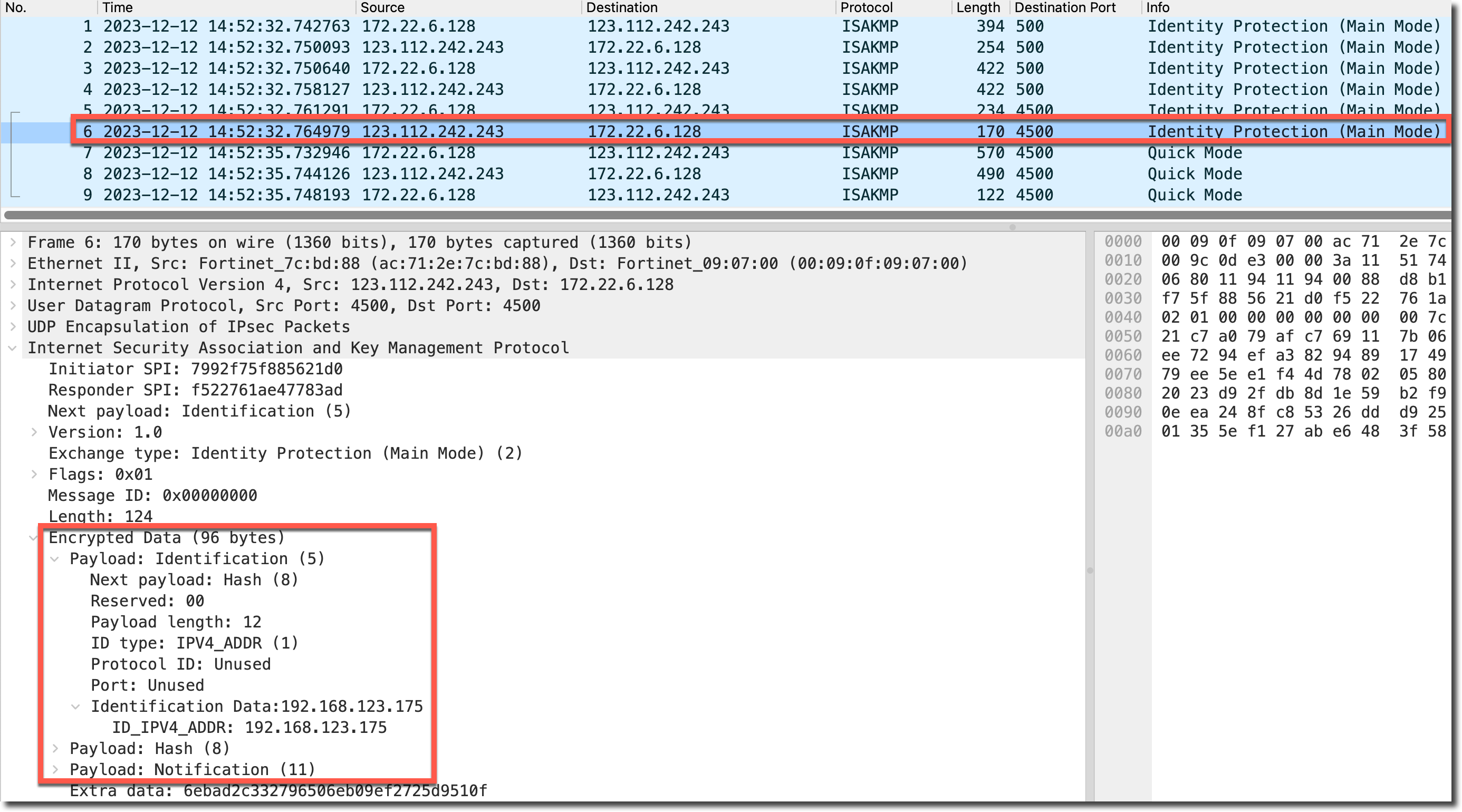Expand Internet Protocol Version 4 section

click(x=13, y=284)
